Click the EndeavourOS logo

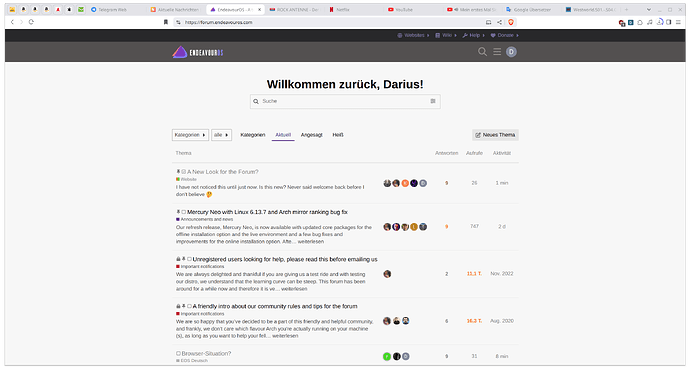pos(198,52)
